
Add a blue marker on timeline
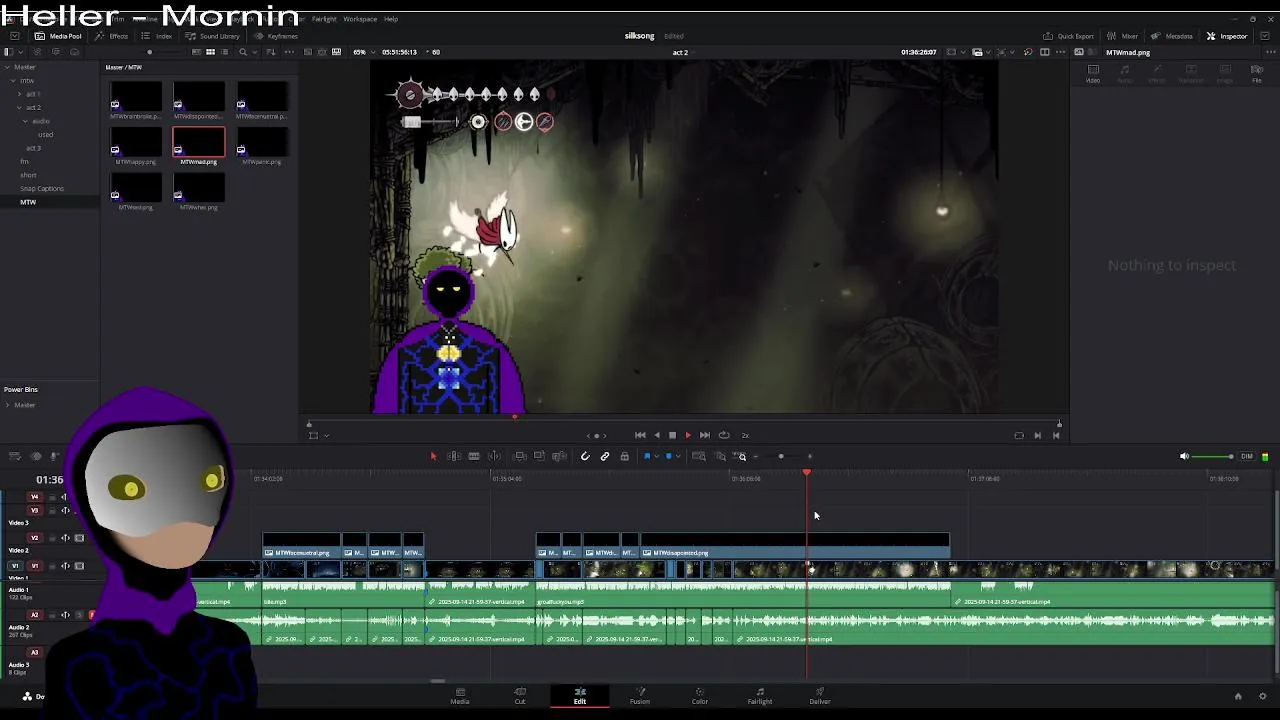click(x=669, y=456)
